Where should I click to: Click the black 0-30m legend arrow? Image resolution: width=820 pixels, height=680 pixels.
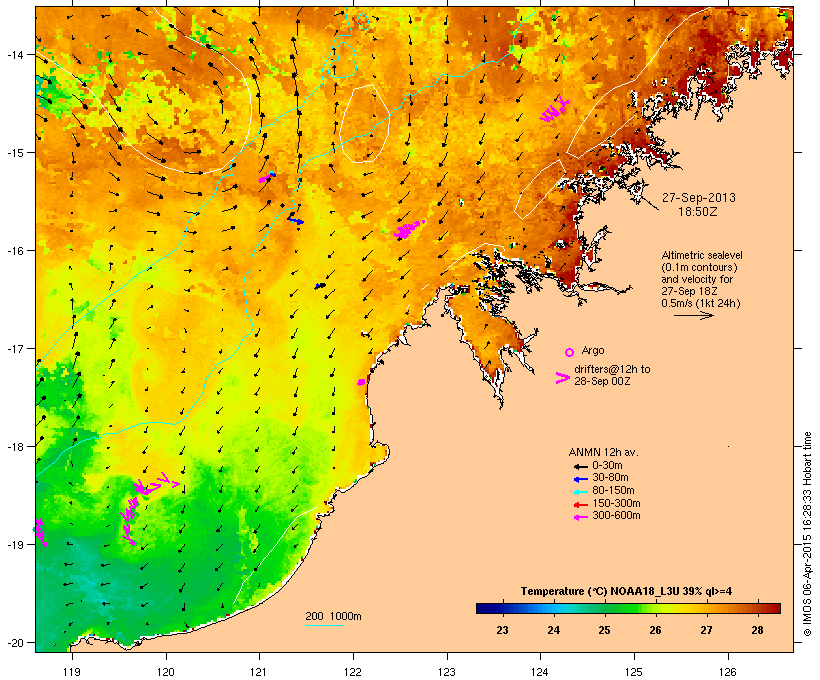(580, 466)
